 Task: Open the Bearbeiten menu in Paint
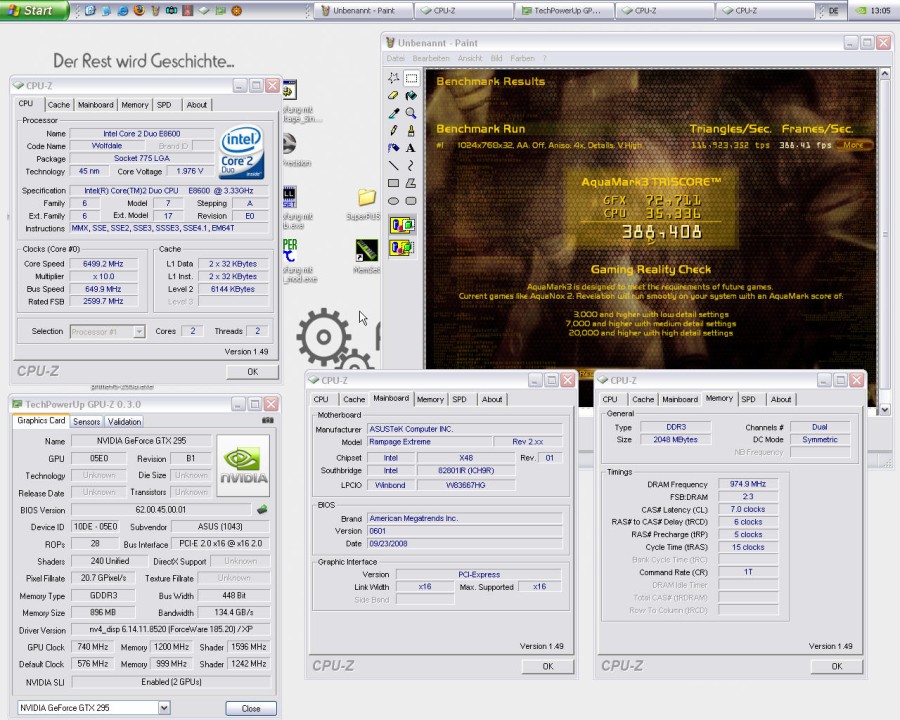[430, 58]
